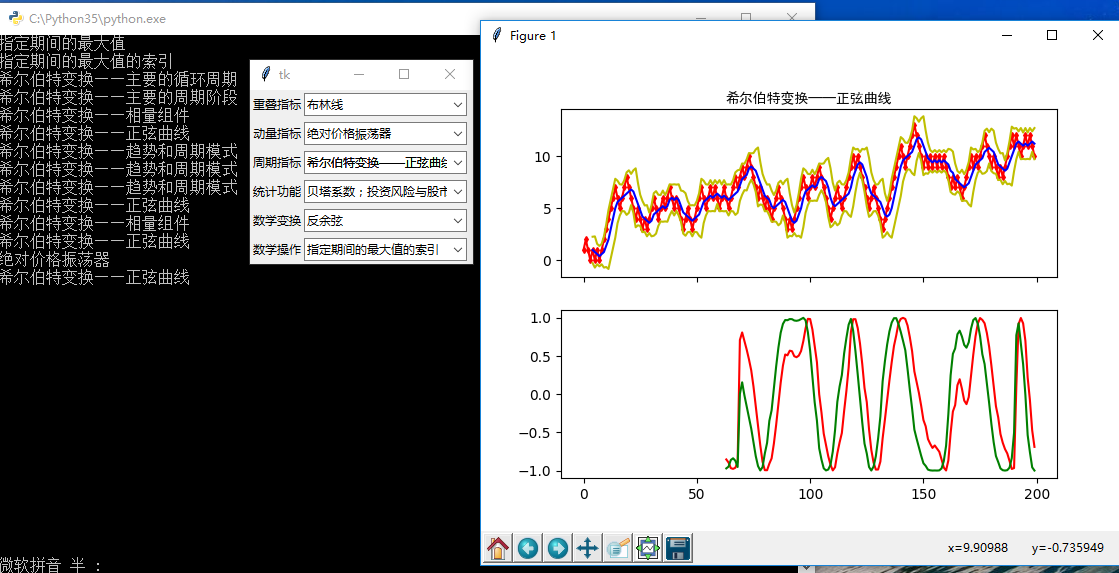This screenshot has height=573, width=1119.
Task: Open the 数学操作 dropdown arrow
Action: point(457,249)
